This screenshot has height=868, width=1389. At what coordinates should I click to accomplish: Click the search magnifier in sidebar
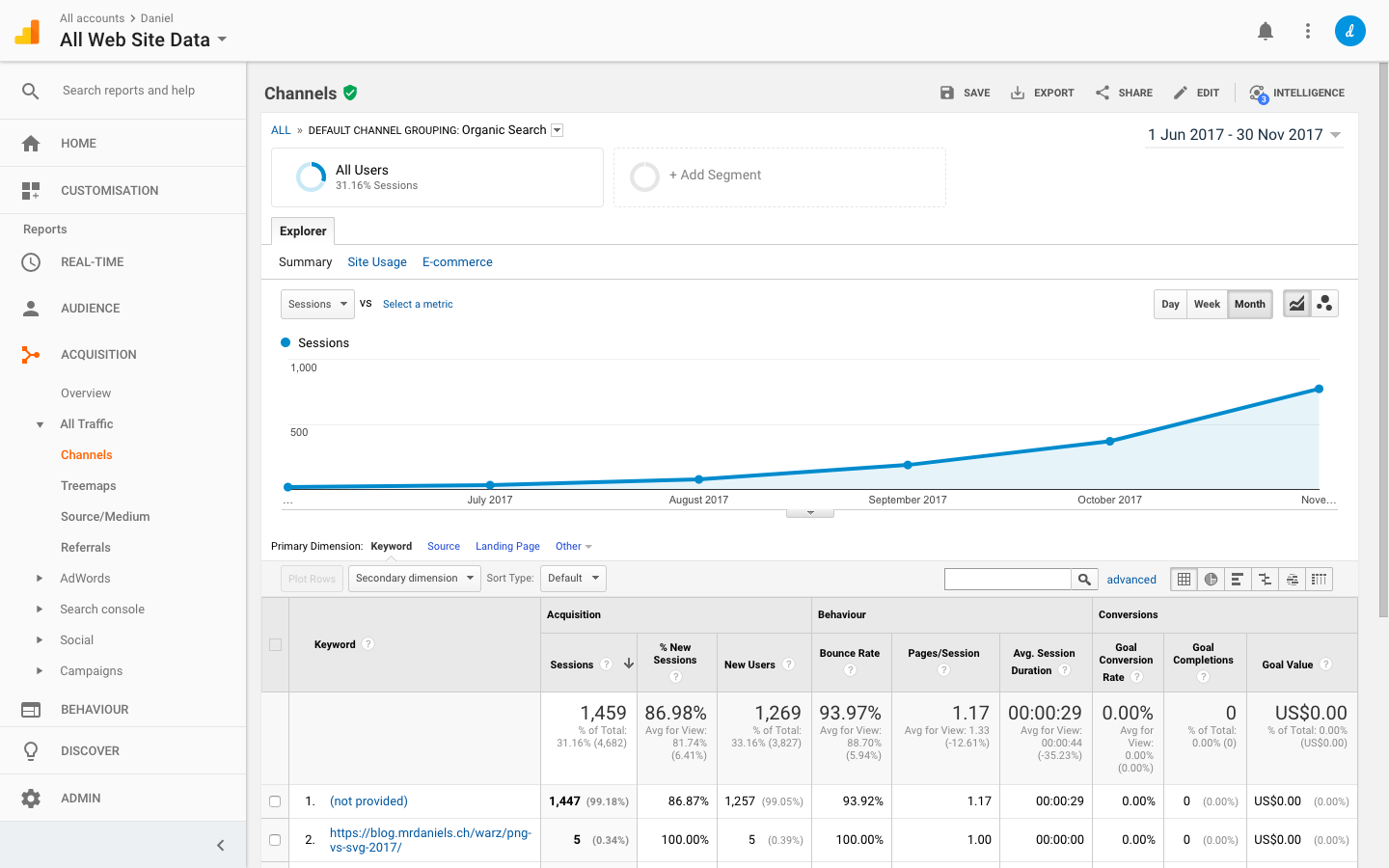31,91
